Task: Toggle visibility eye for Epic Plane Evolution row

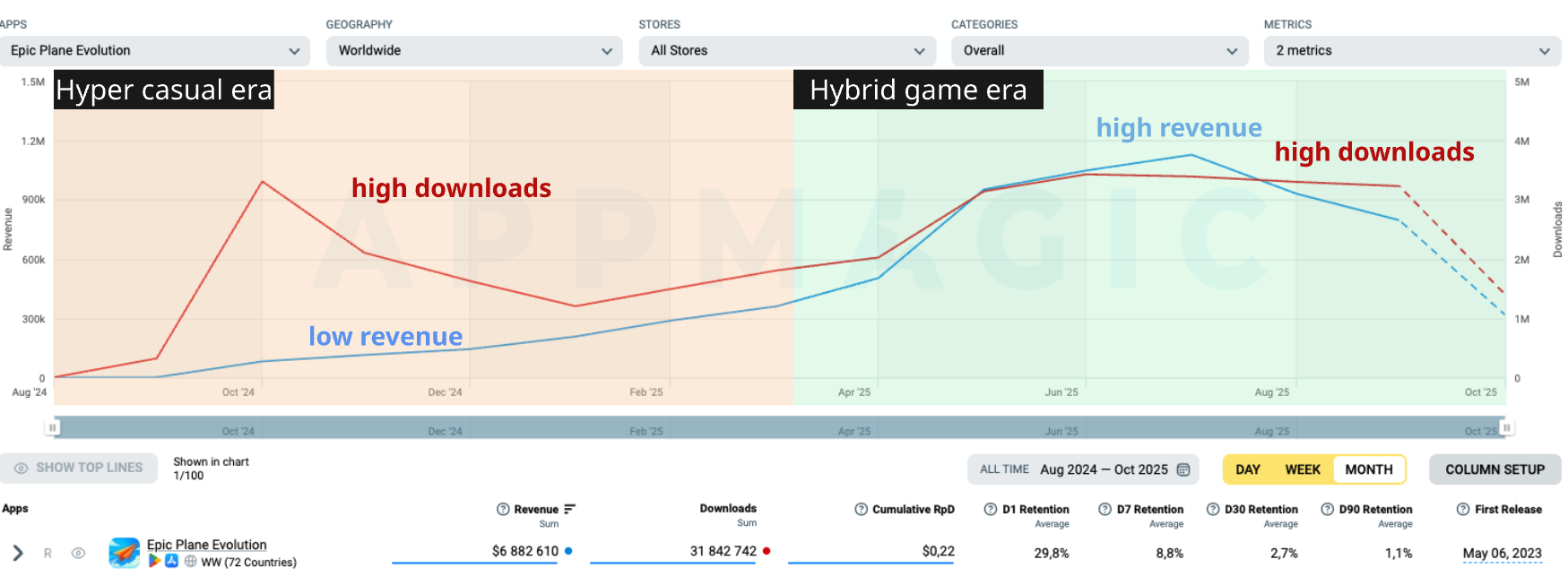Action: [78, 553]
